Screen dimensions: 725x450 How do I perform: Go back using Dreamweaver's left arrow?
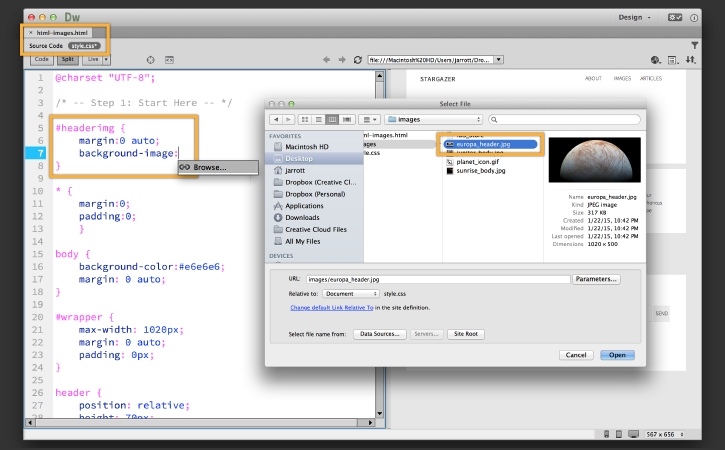(326, 60)
